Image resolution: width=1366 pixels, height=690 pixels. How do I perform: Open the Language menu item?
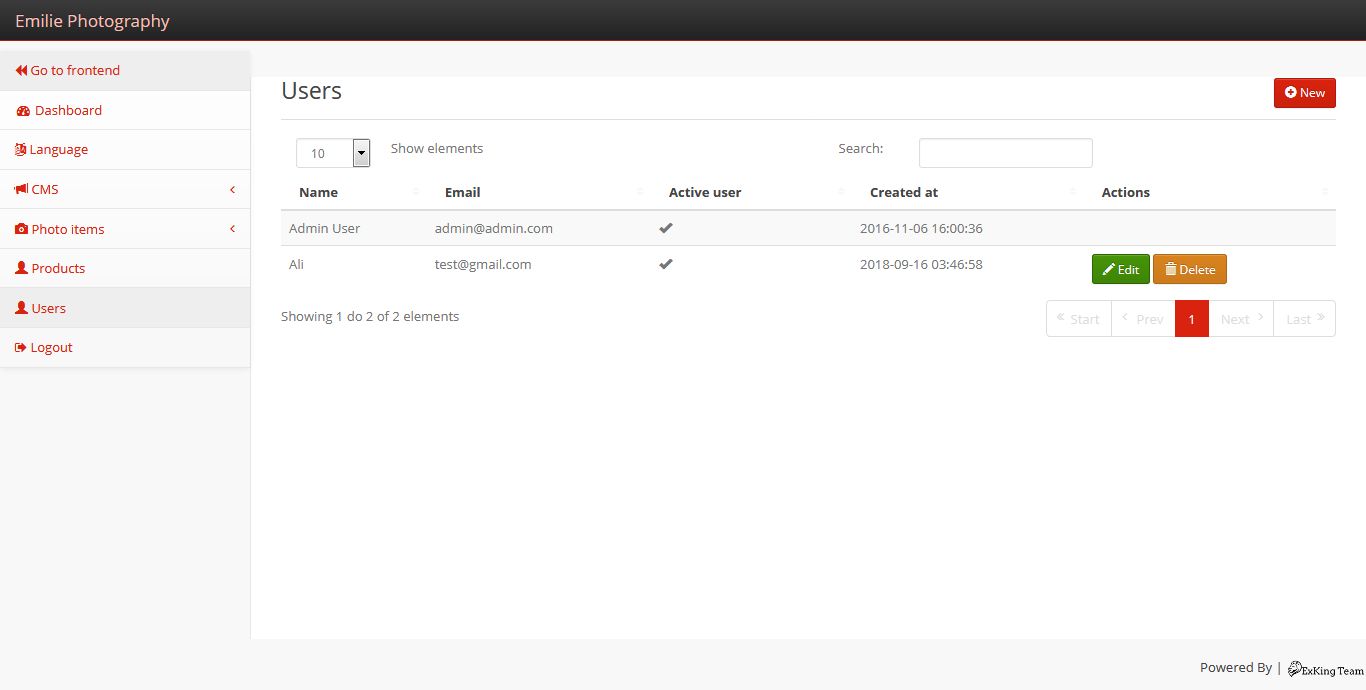coord(125,149)
